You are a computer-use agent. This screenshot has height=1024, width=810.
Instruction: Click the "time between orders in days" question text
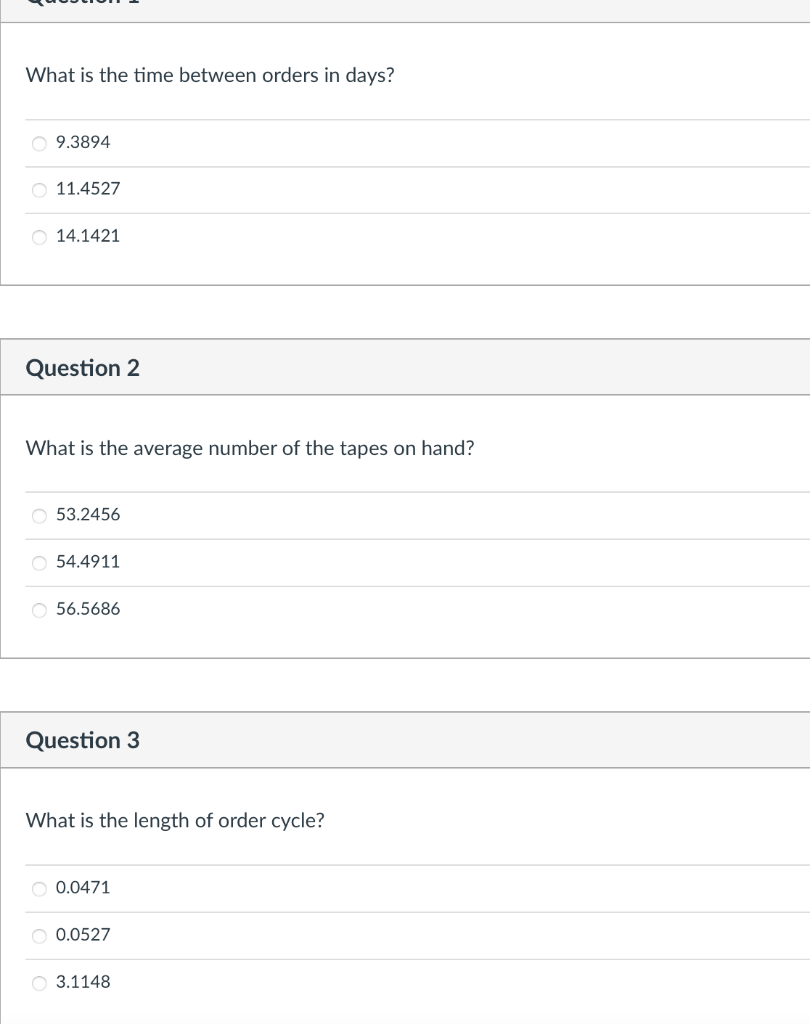pyautogui.click(x=210, y=76)
